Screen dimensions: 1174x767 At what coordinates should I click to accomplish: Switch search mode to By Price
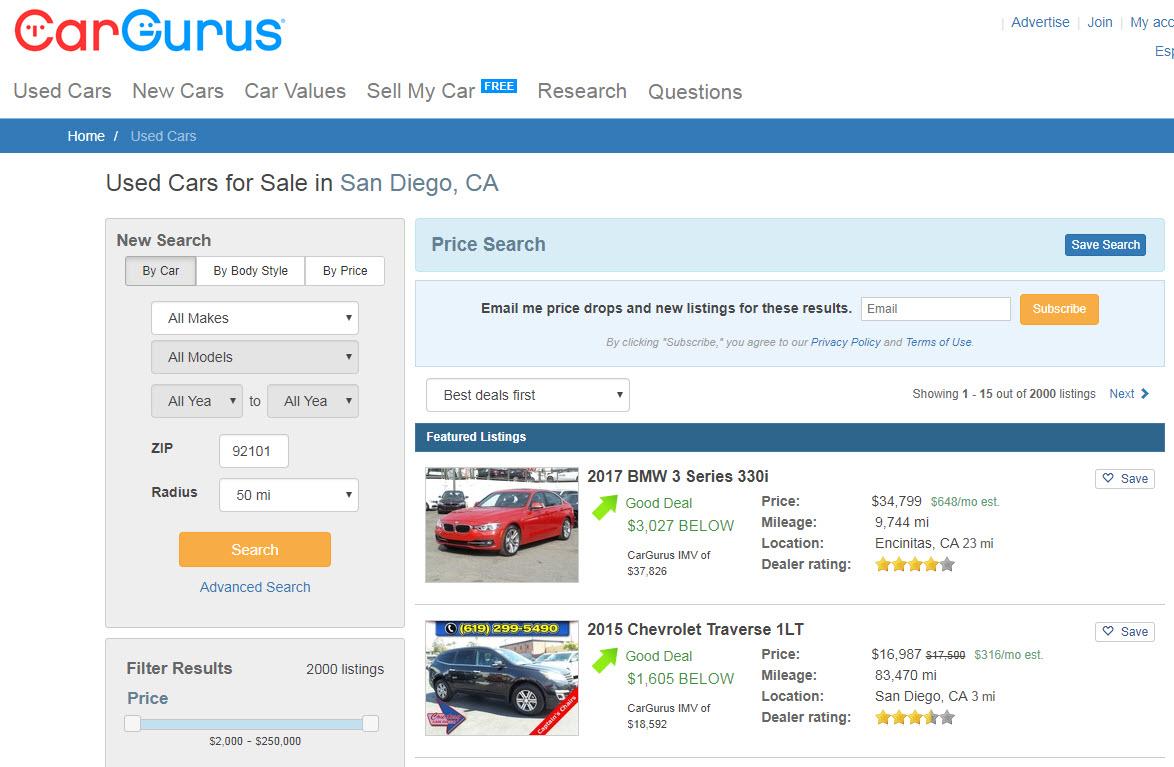[344, 270]
